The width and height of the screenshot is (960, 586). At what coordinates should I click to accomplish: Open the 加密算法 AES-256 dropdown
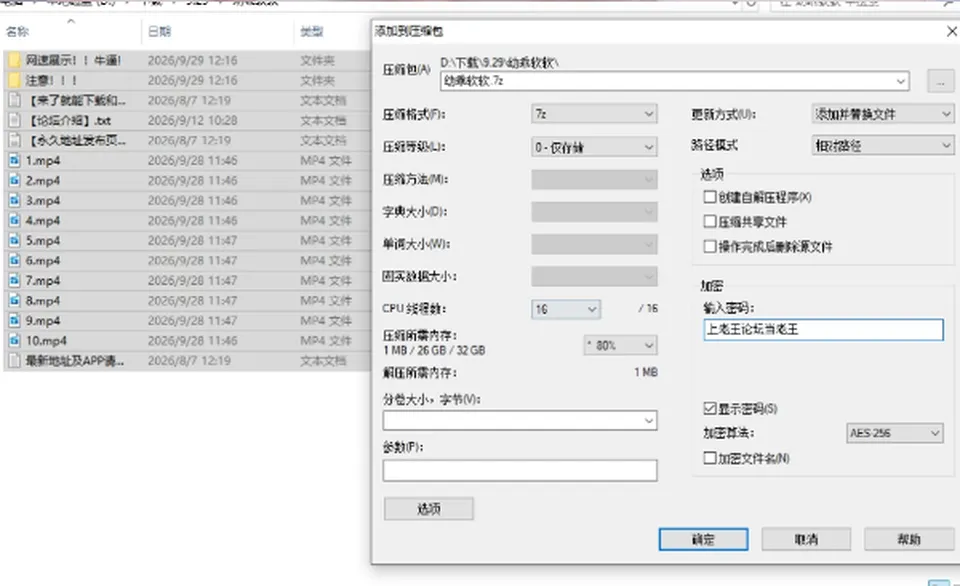click(894, 433)
